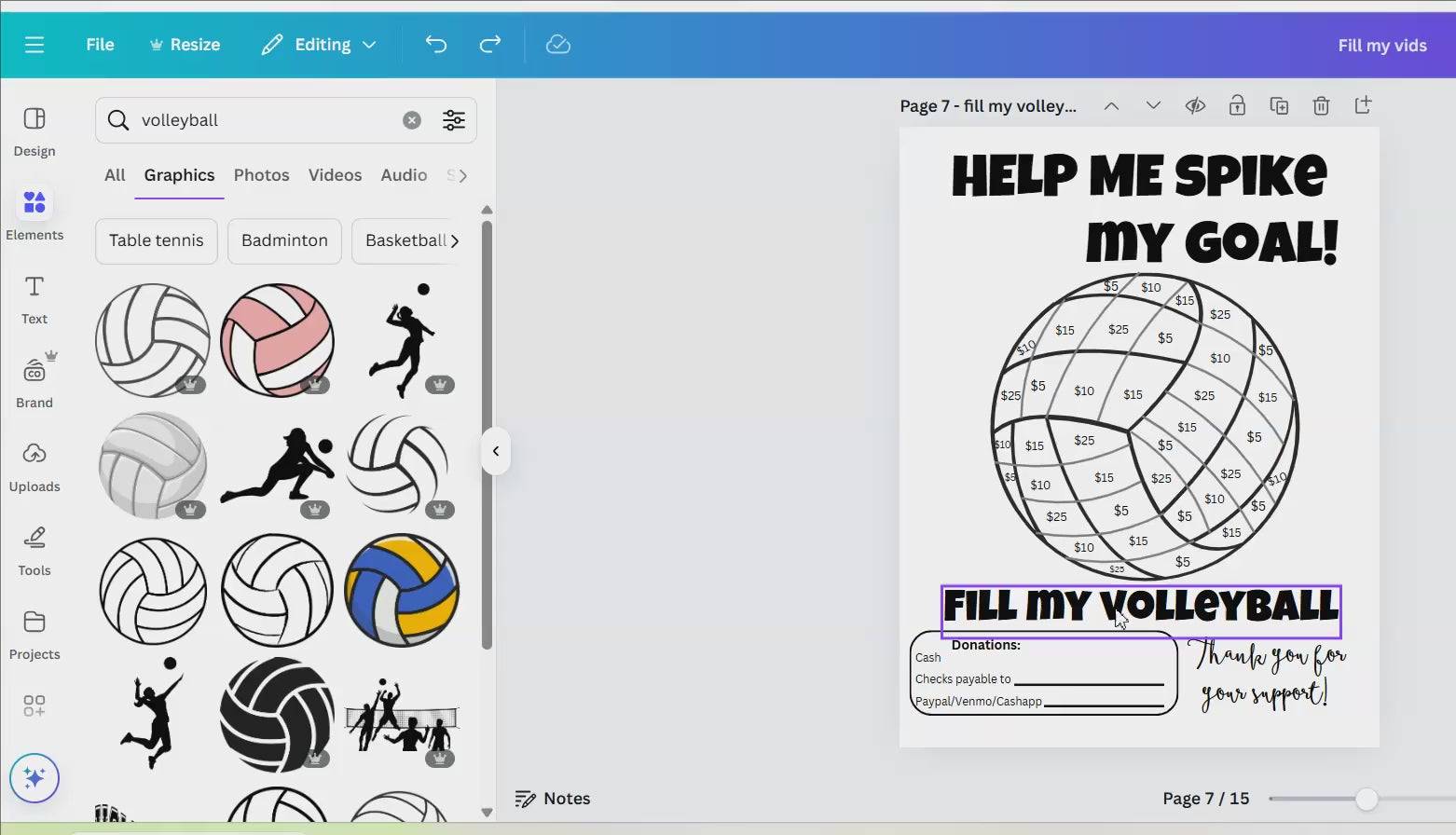Open the Notes button
1456x835 pixels.
[553, 799]
